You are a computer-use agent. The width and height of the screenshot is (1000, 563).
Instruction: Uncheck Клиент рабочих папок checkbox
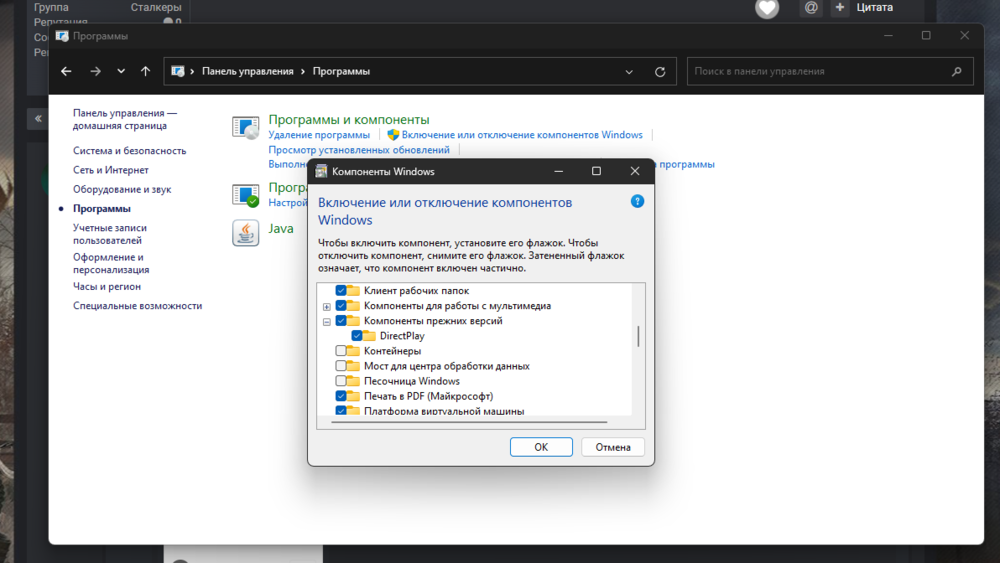pyautogui.click(x=341, y=290)
